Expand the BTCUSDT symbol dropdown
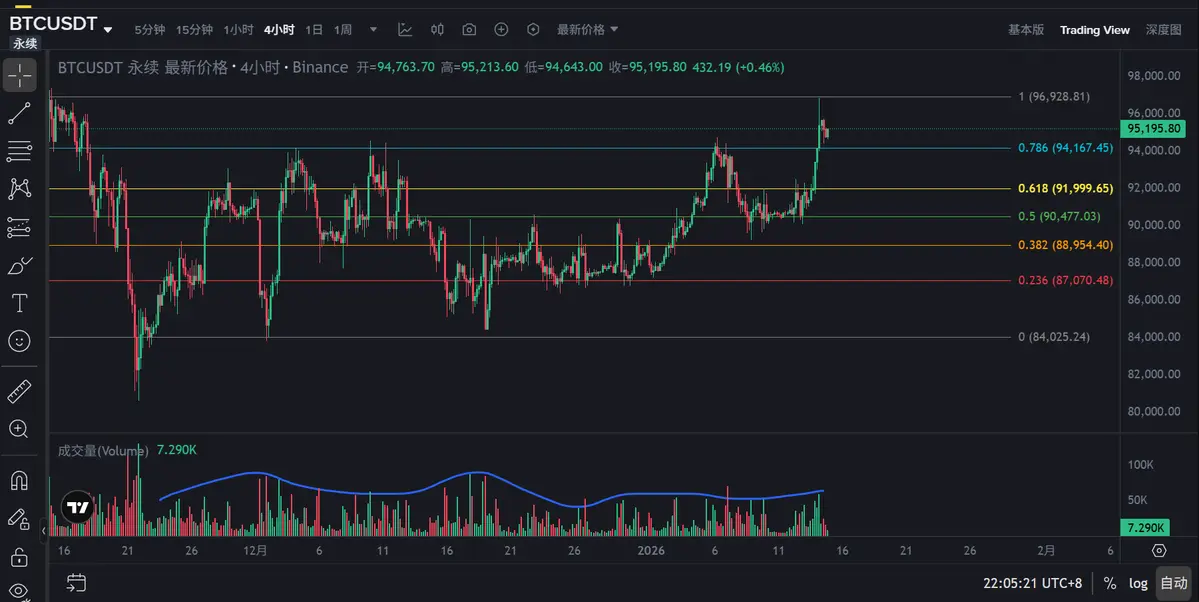1199x602 pixels. (x=108, y=30)
